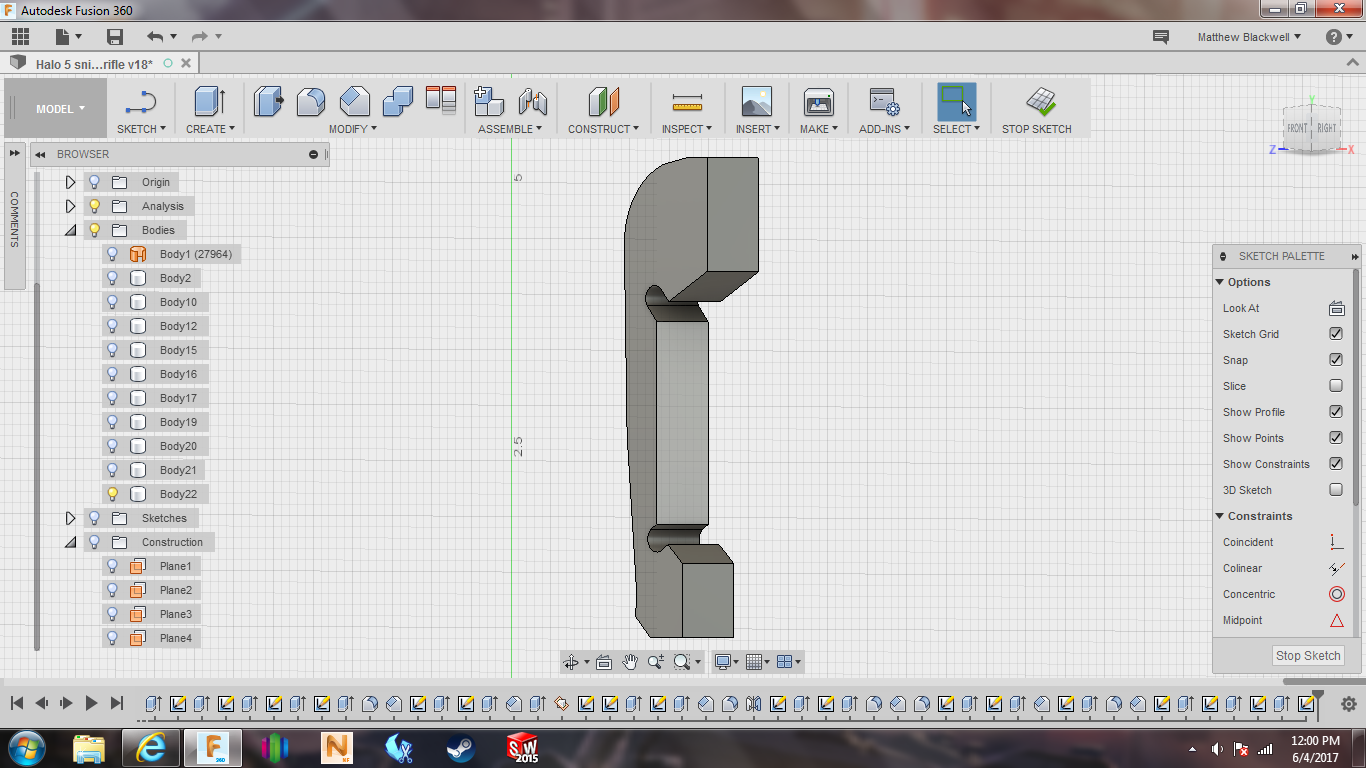Expand the Analysis folder

click(x=70, y=206)
